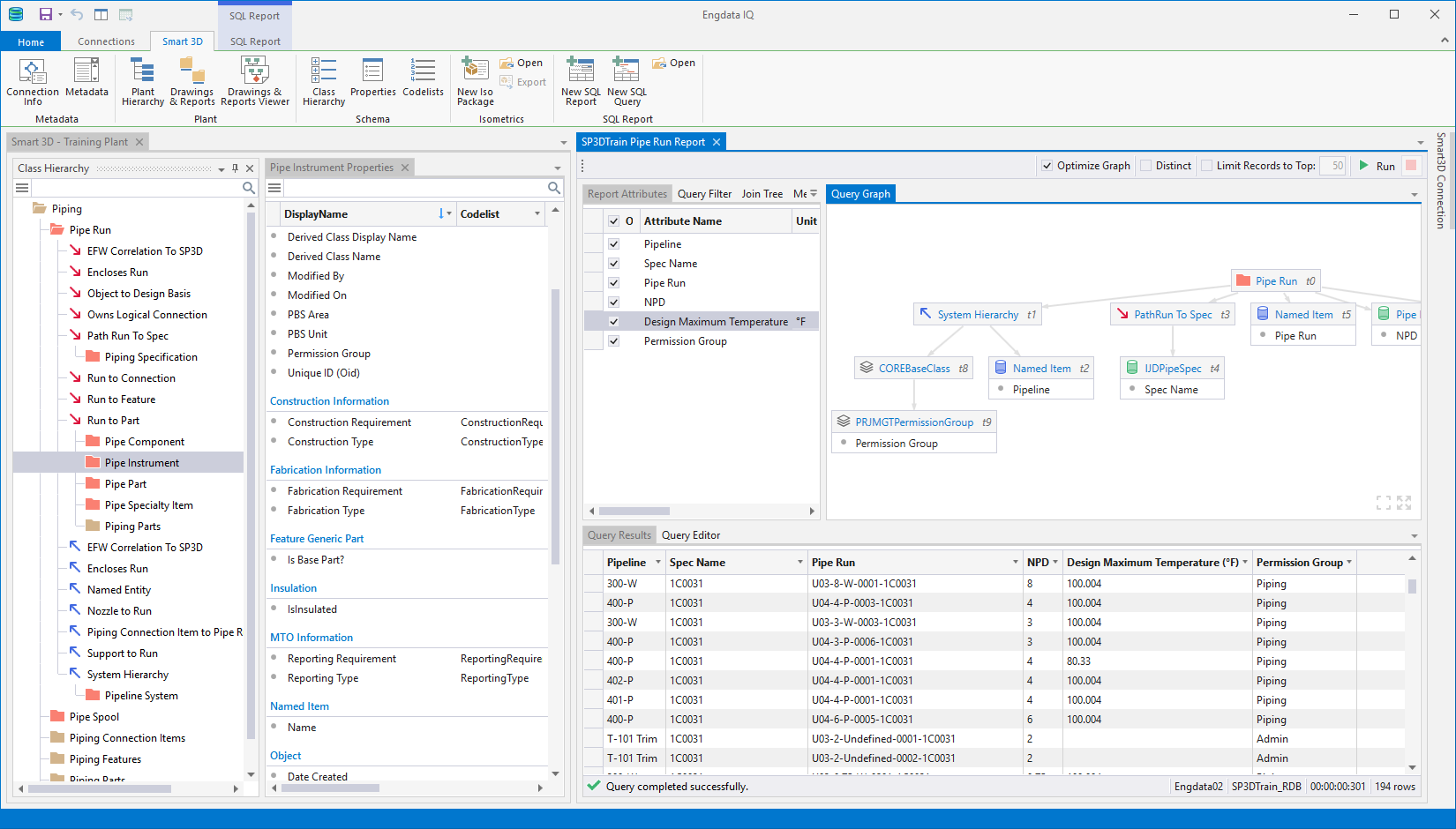Click the attributes list horizontal scrollbar
Image resolution: width=1456 pixels, height=829 pixels.
click(x=634, y=511)
